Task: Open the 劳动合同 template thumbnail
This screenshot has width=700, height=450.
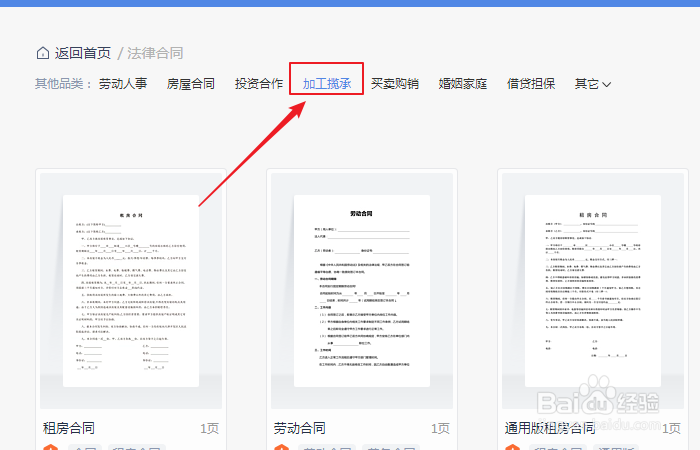Action: (x=362, y=291)
